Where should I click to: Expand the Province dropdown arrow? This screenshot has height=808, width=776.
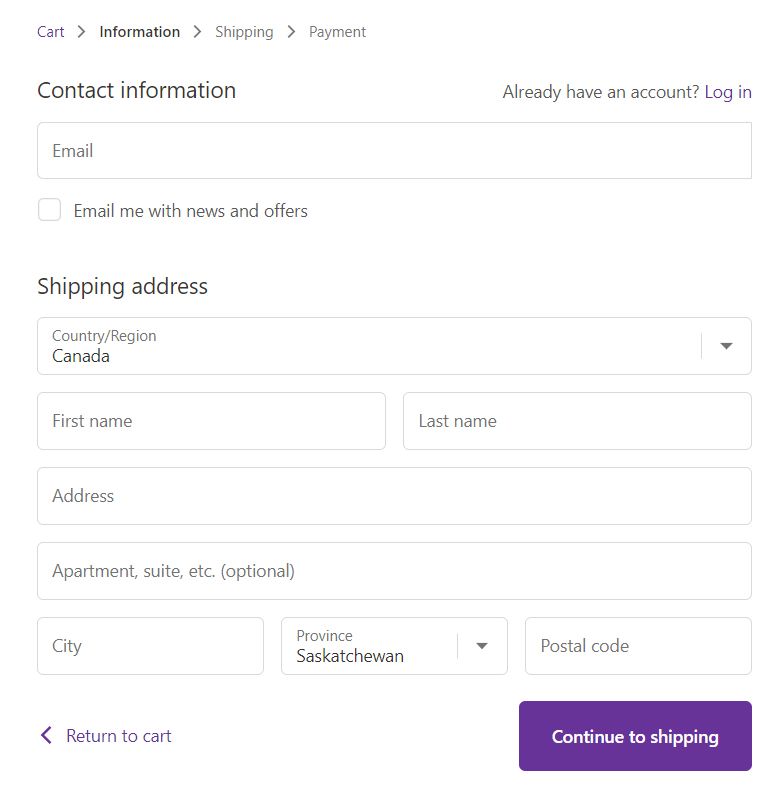click(x=482, y=646)
